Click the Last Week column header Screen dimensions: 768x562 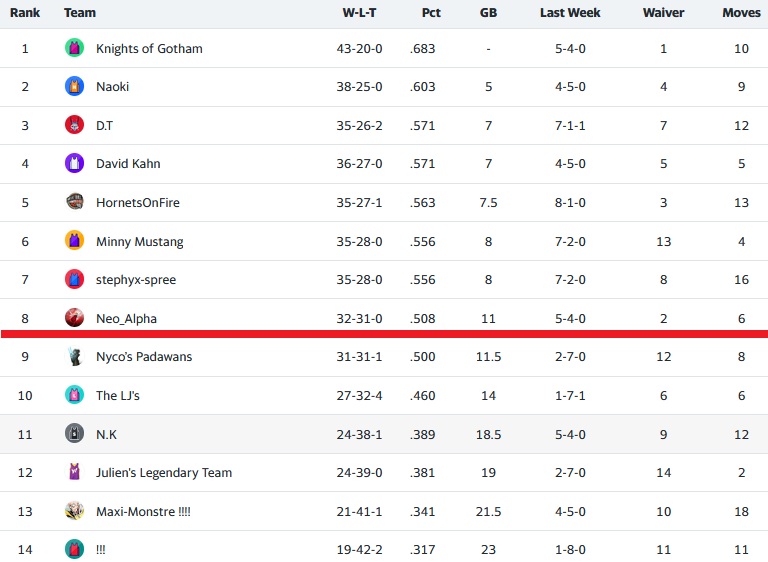tap(570, 13)
